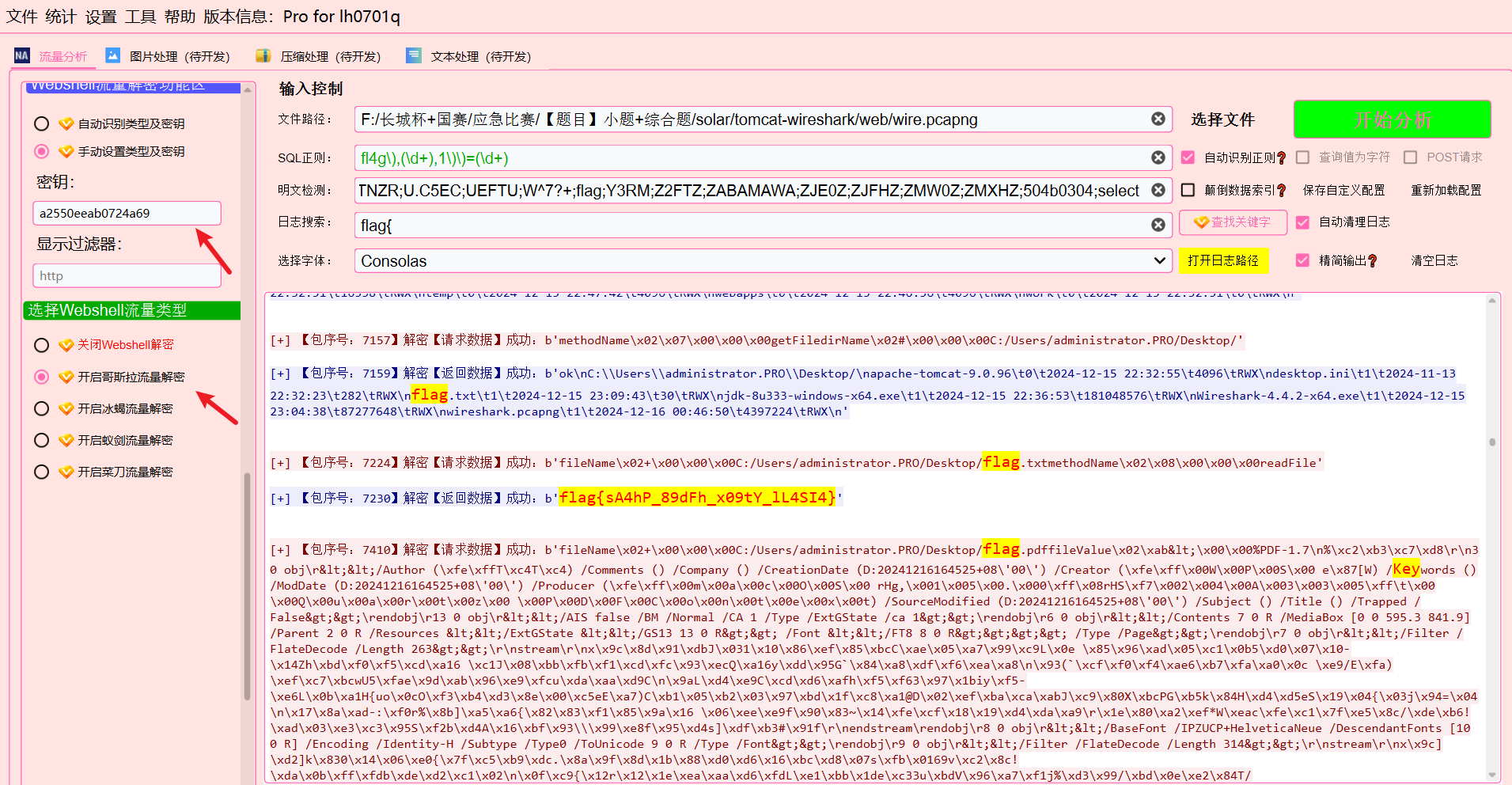1512x785 pixels.
Task: Select 开启冰蝎流量解密 radio option
Action: click(42, 408)
